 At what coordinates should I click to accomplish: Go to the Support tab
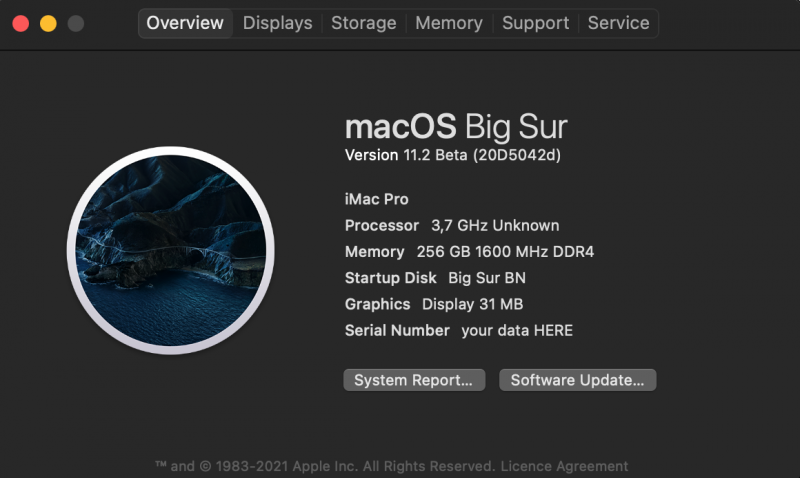pyautogui.click(x=535, y=23)
